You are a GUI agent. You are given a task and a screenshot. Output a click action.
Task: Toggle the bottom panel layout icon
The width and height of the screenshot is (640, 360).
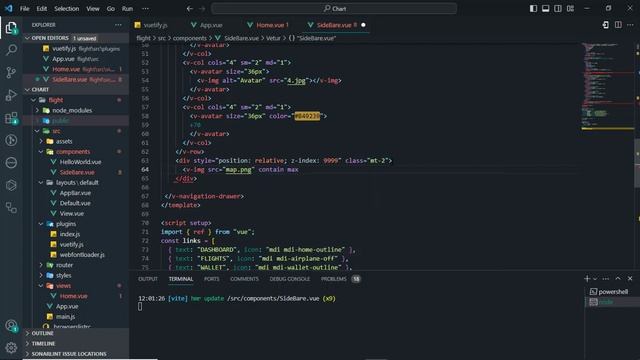click(545, 9)
